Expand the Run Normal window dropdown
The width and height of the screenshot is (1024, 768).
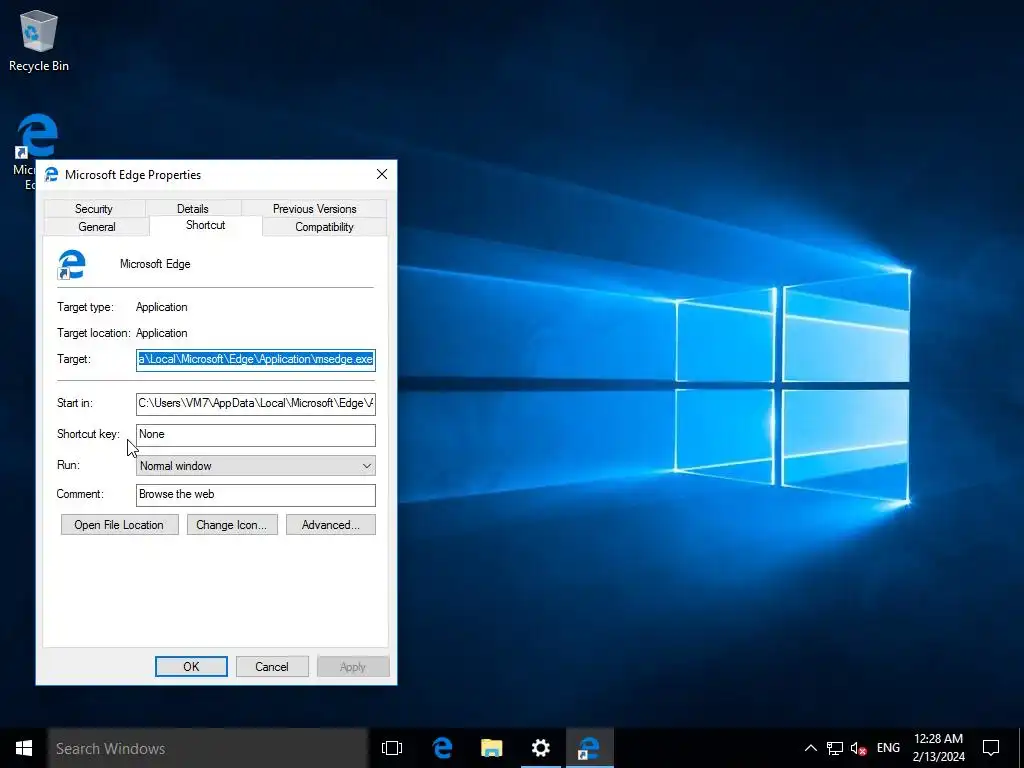pos(255,466)
